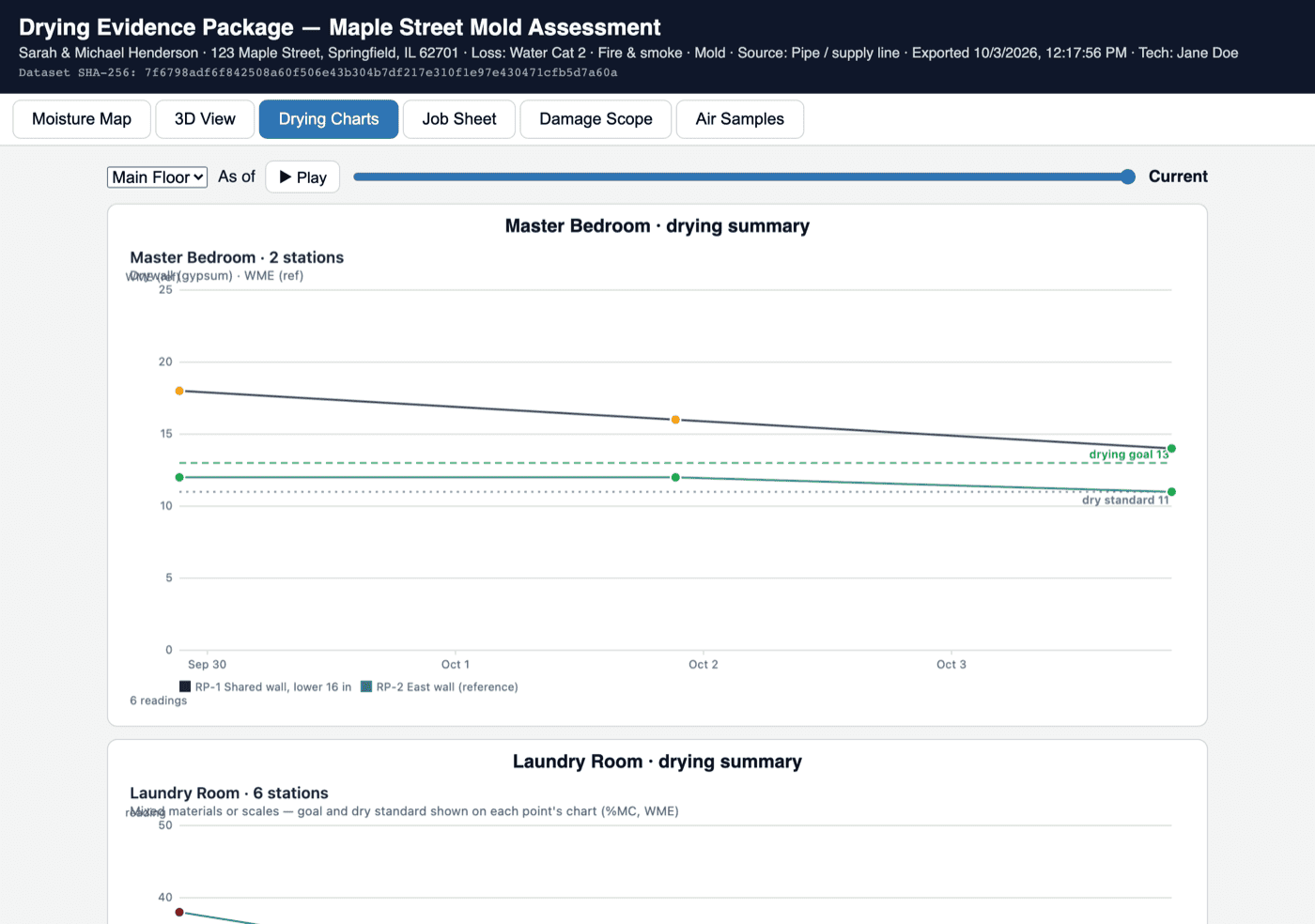The image size is (1315, 924).
Task: Click the "RP-1 Shared wall, lower 16 in" legend text
Action: (x=273, y=687)
